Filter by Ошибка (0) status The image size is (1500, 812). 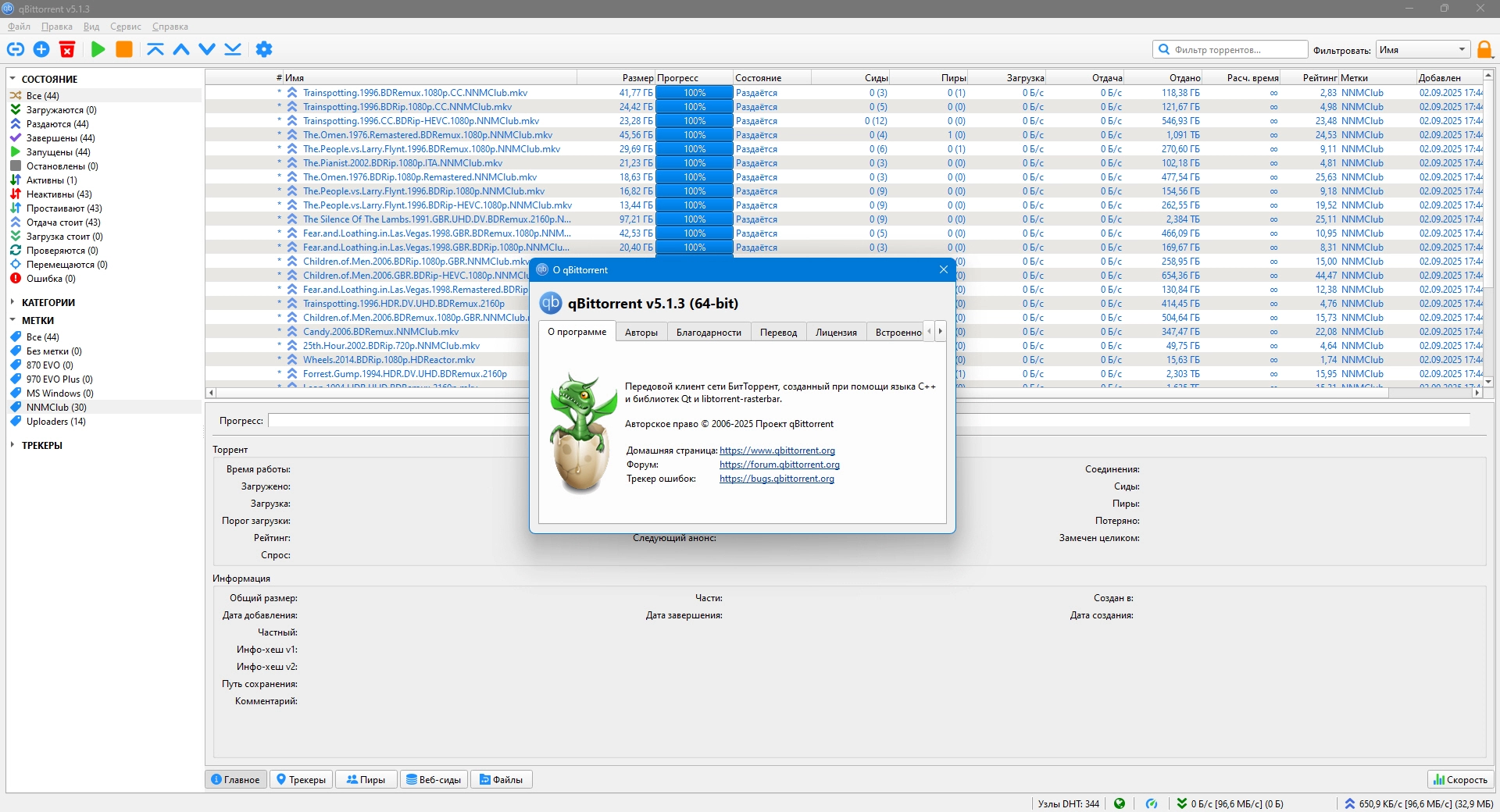[51, 279]
